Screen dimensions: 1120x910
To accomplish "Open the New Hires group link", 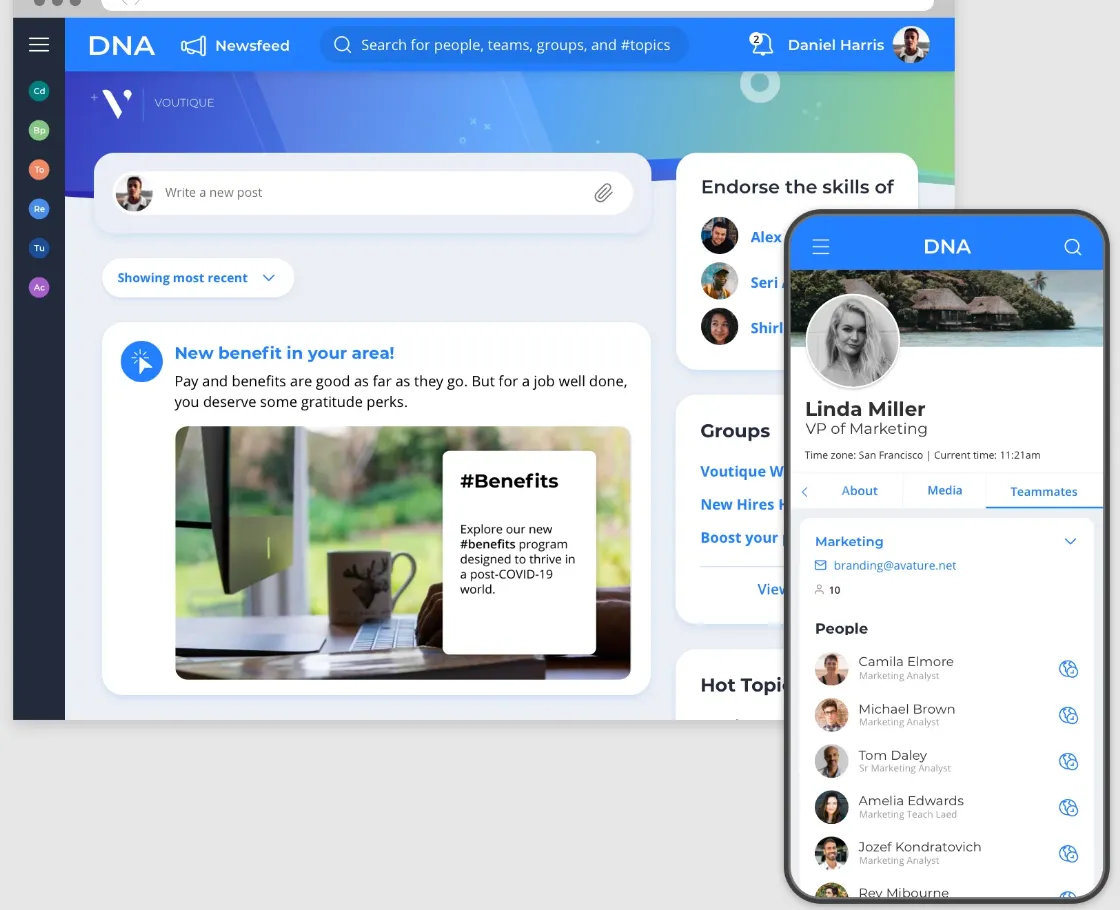I will (x=742, y=504).
